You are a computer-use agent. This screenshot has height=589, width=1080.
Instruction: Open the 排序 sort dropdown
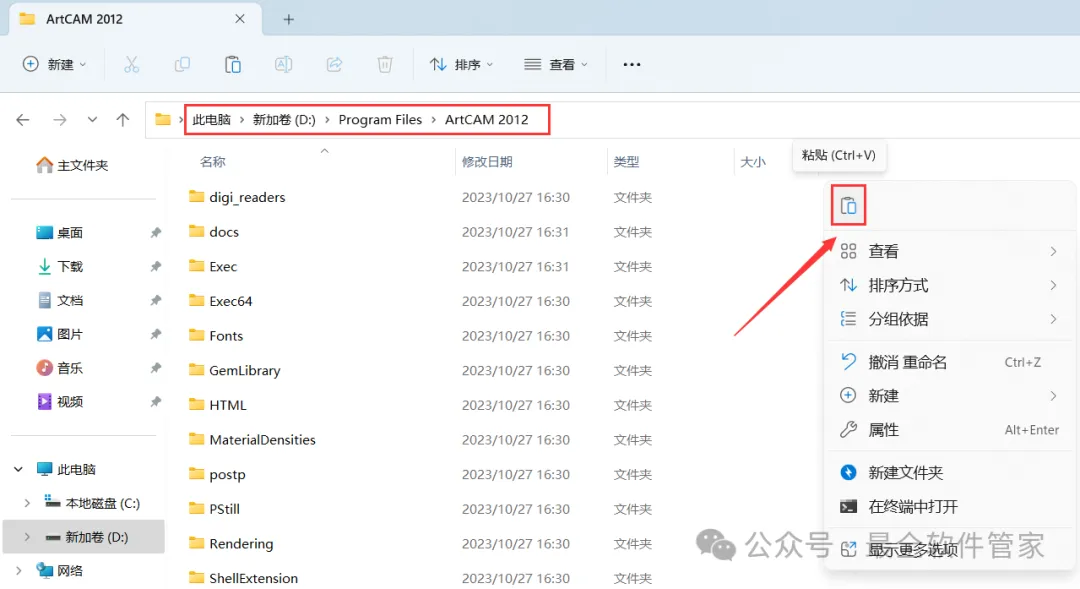click(x=461, y=65)
